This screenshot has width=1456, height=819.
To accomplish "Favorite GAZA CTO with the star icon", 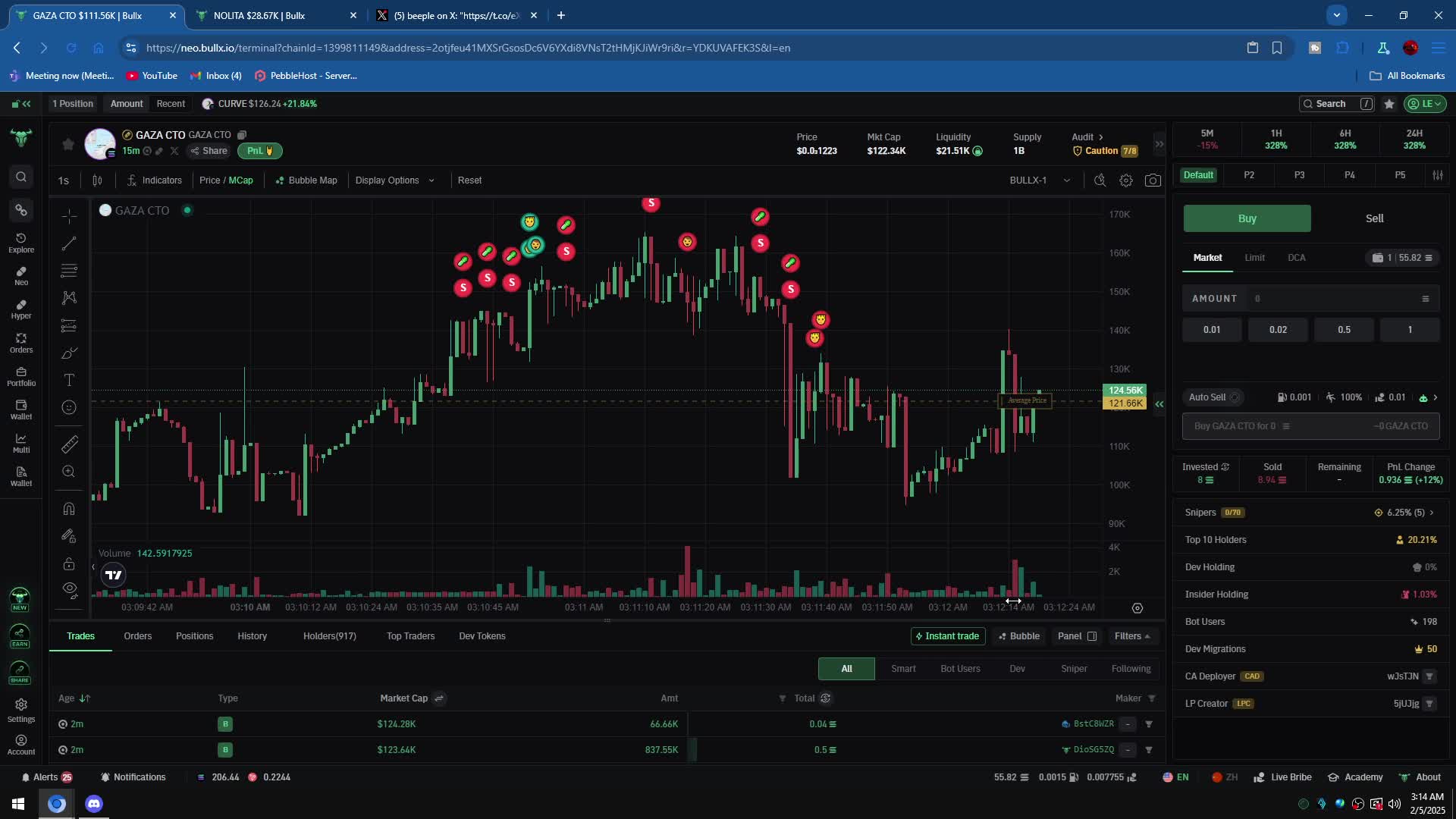I will [68, 144].
